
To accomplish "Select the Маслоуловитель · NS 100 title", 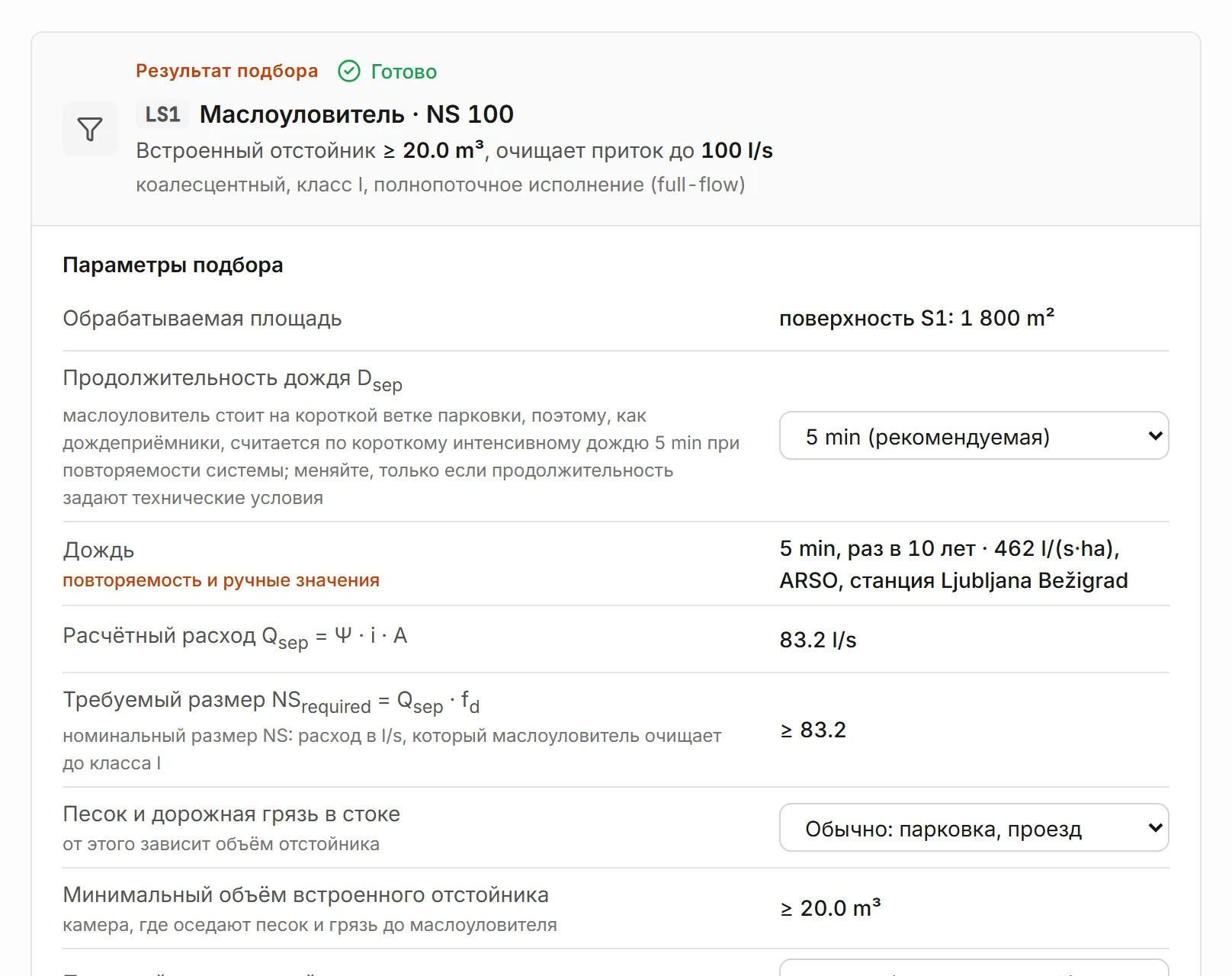I will (357, 114).
